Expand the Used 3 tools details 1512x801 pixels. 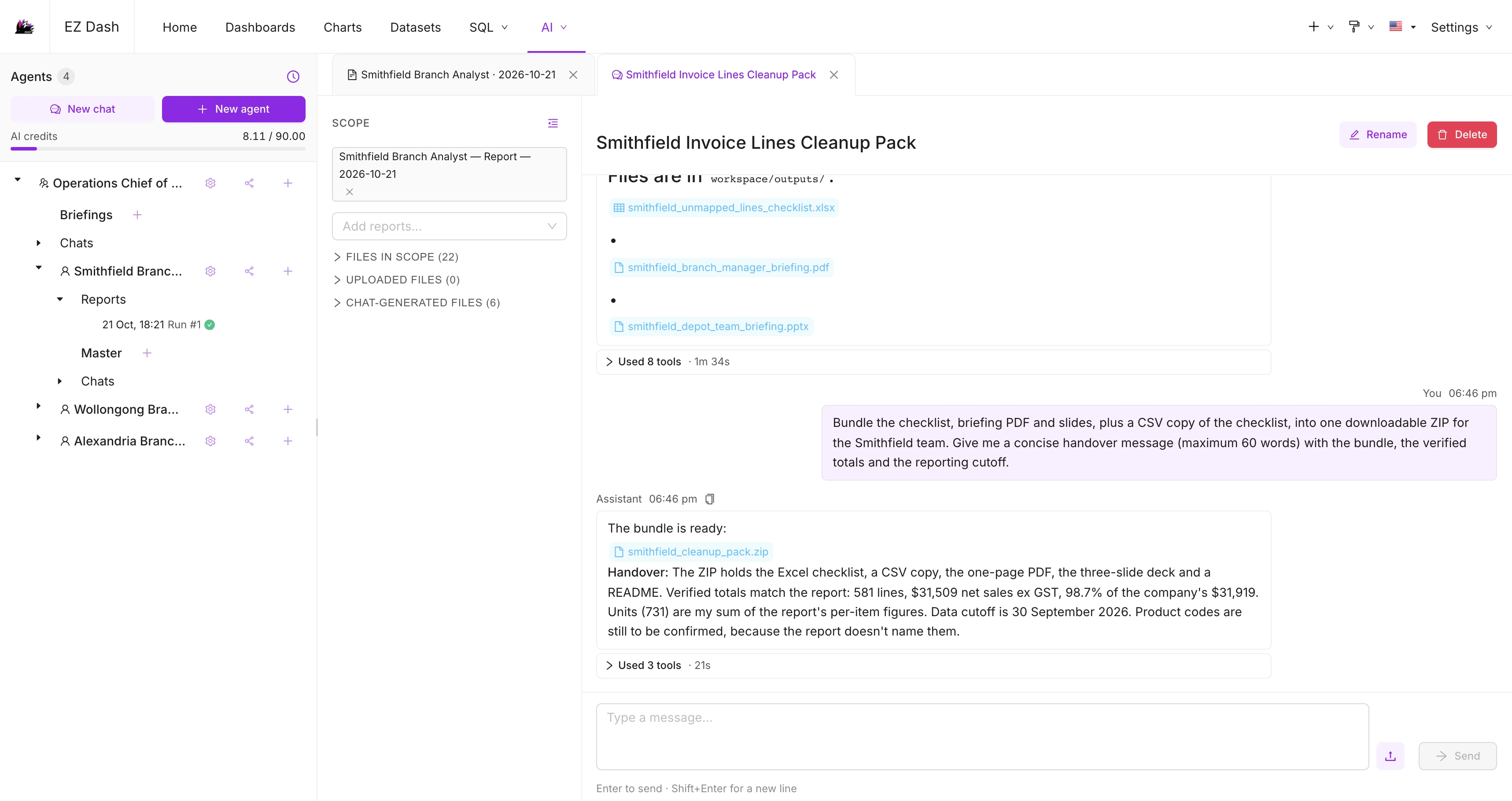[934, 665]
